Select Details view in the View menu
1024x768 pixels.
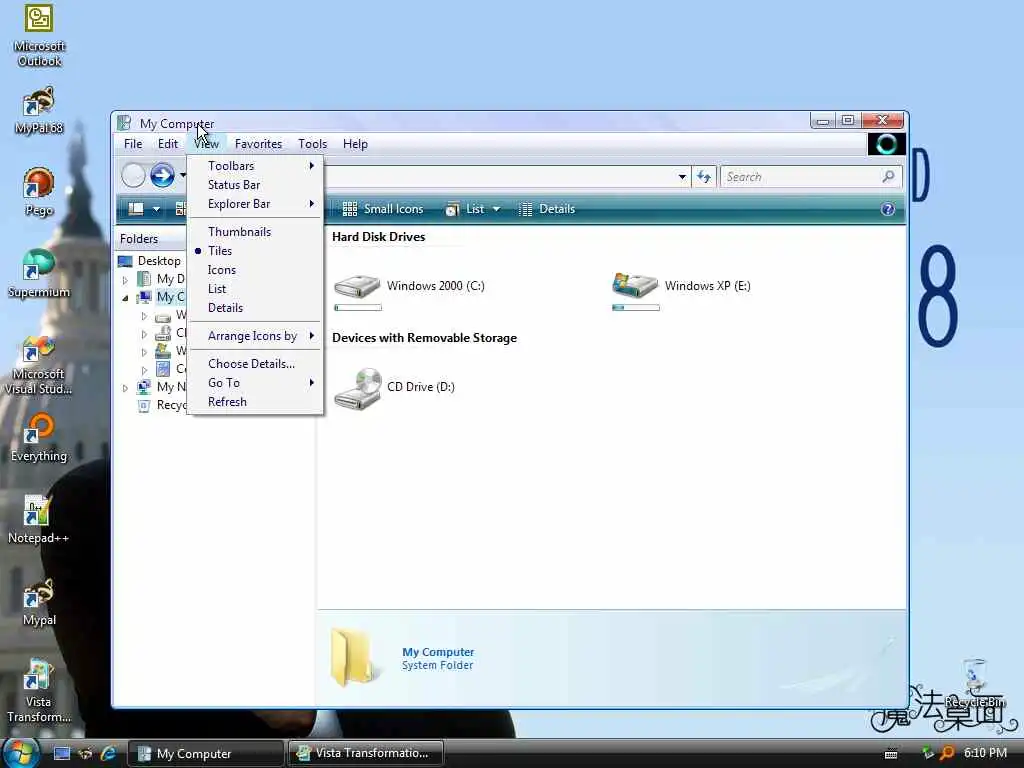[x=255, y=308]
